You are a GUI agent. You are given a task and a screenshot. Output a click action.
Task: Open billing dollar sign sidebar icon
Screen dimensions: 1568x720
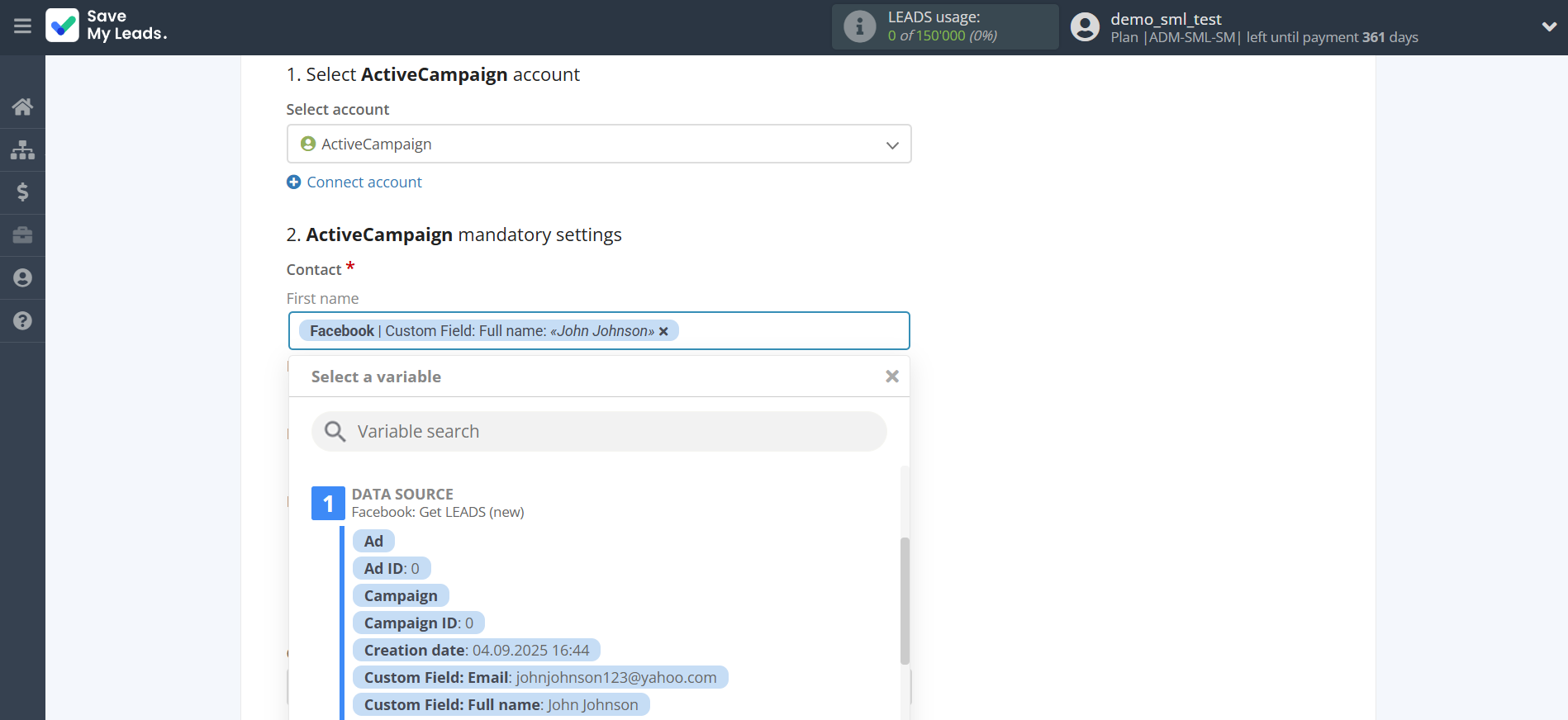tap(22, 192)
